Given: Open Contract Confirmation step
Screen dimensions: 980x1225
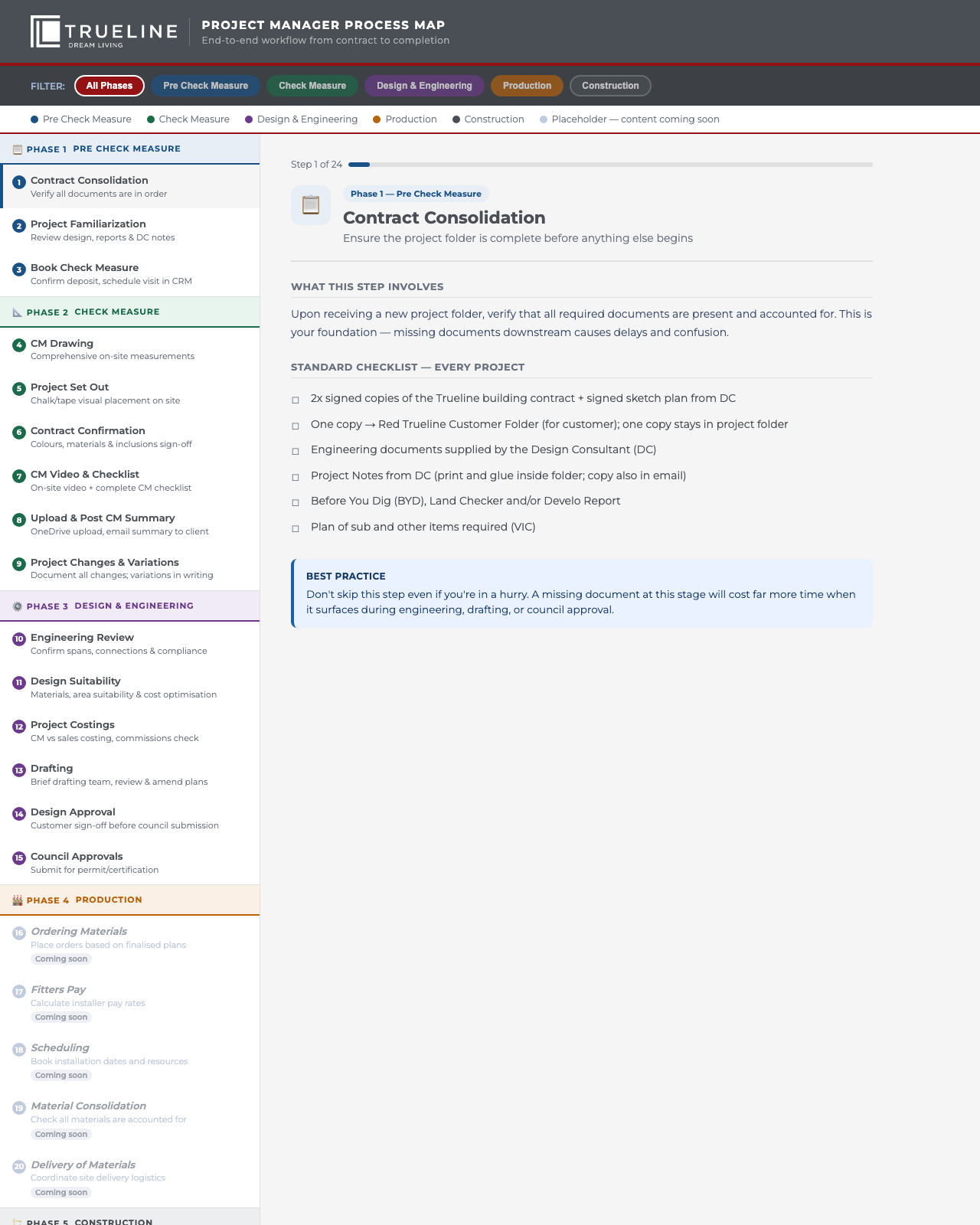Looking at the screenshot, I should pyautogui.click(x=129, y=437).
